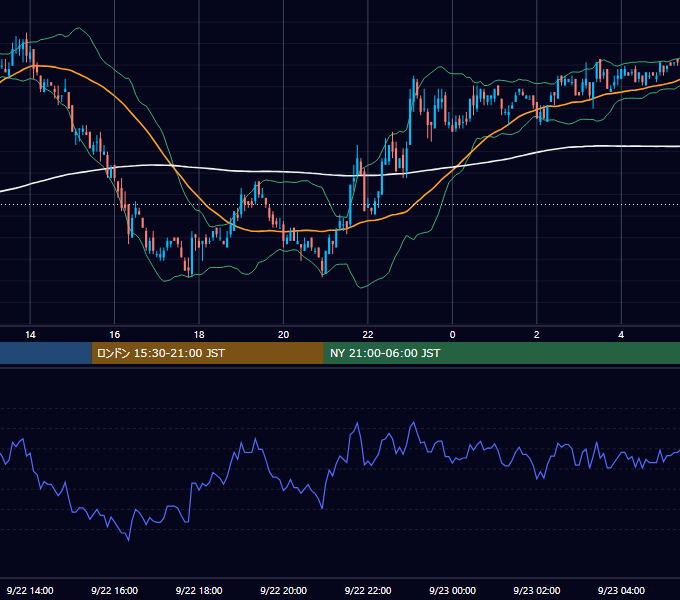Click the 16 hour label on time axis
The image size is (680, 600).
(x=114, y=335)
